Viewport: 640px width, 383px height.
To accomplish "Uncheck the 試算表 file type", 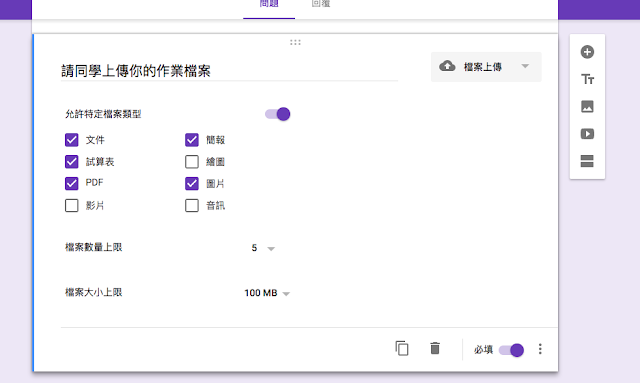I will [x=71, y=162].
